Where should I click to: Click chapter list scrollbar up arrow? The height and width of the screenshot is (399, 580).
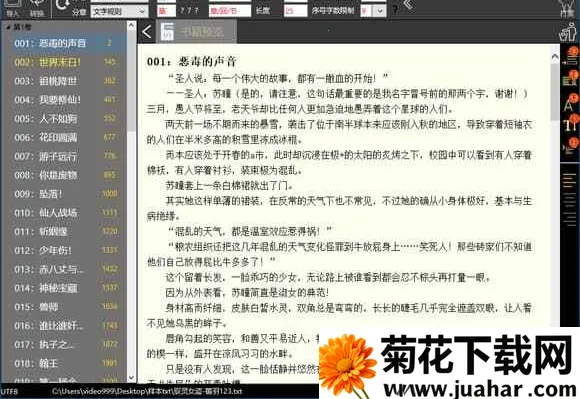click(131, 26)
